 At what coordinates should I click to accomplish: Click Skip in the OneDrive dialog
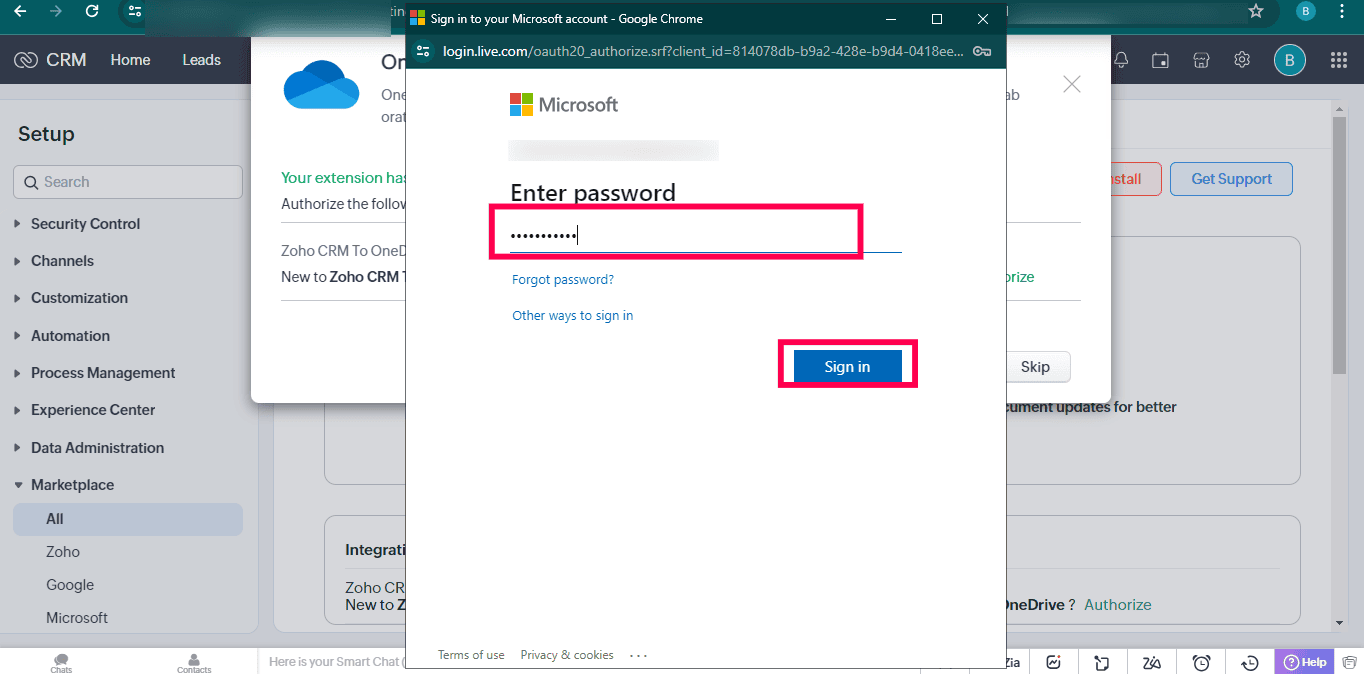tap(1035, 367)
